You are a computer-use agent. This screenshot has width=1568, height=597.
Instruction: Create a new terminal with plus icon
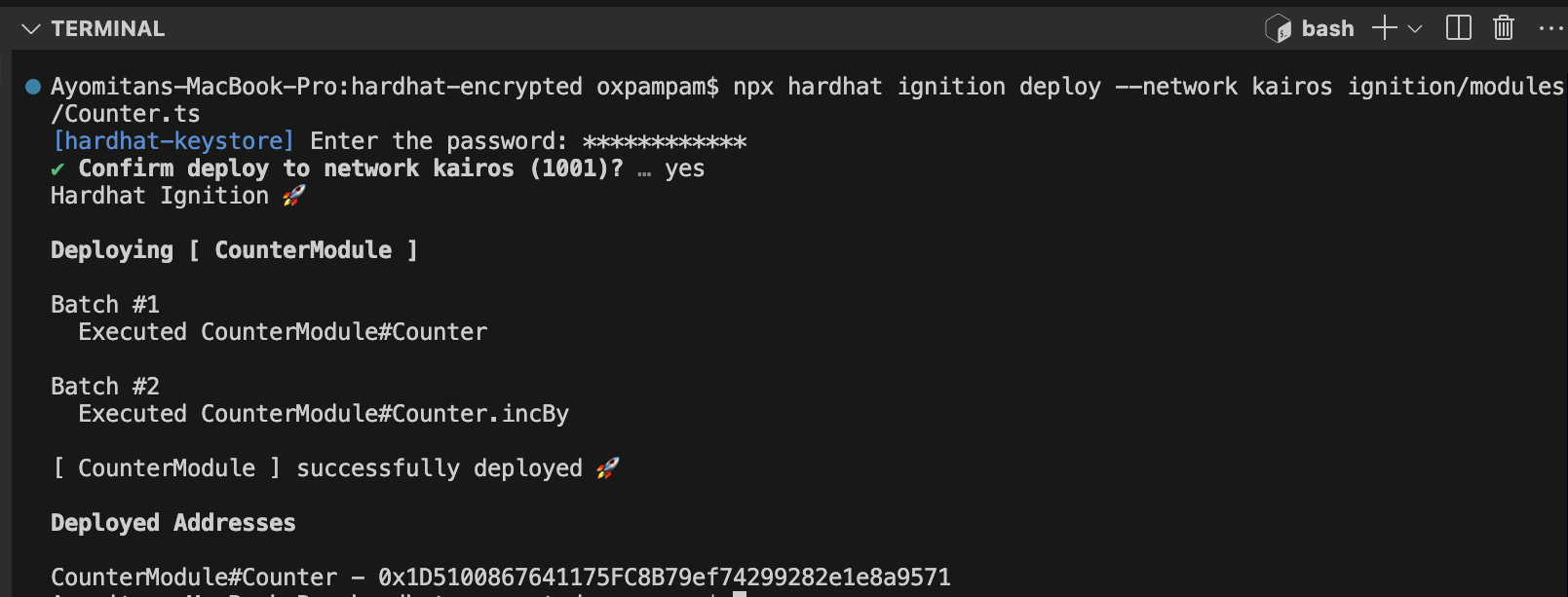[1384, 28]
